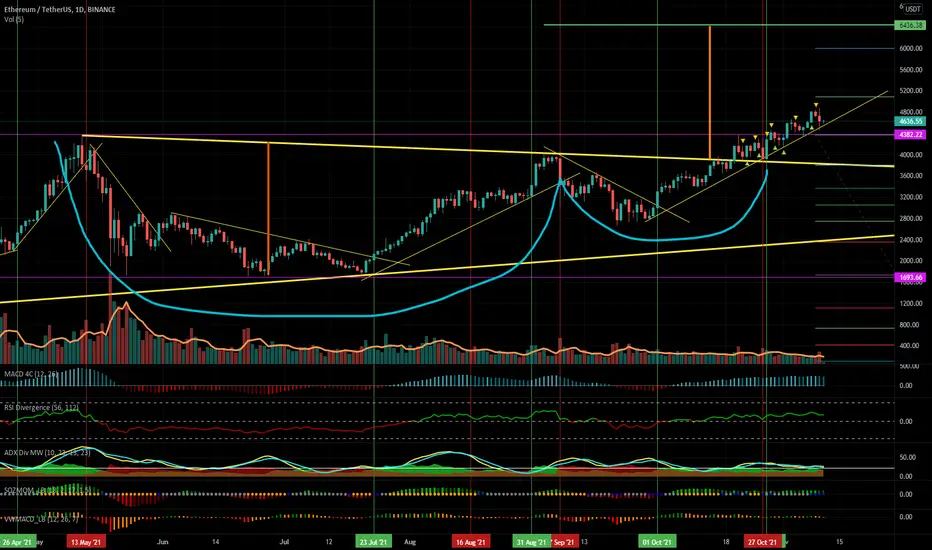Image resolution: width=932 pixels, height=550 pixels.
Task: Select the tall orange vertical line near October
Action: (710, 92)
